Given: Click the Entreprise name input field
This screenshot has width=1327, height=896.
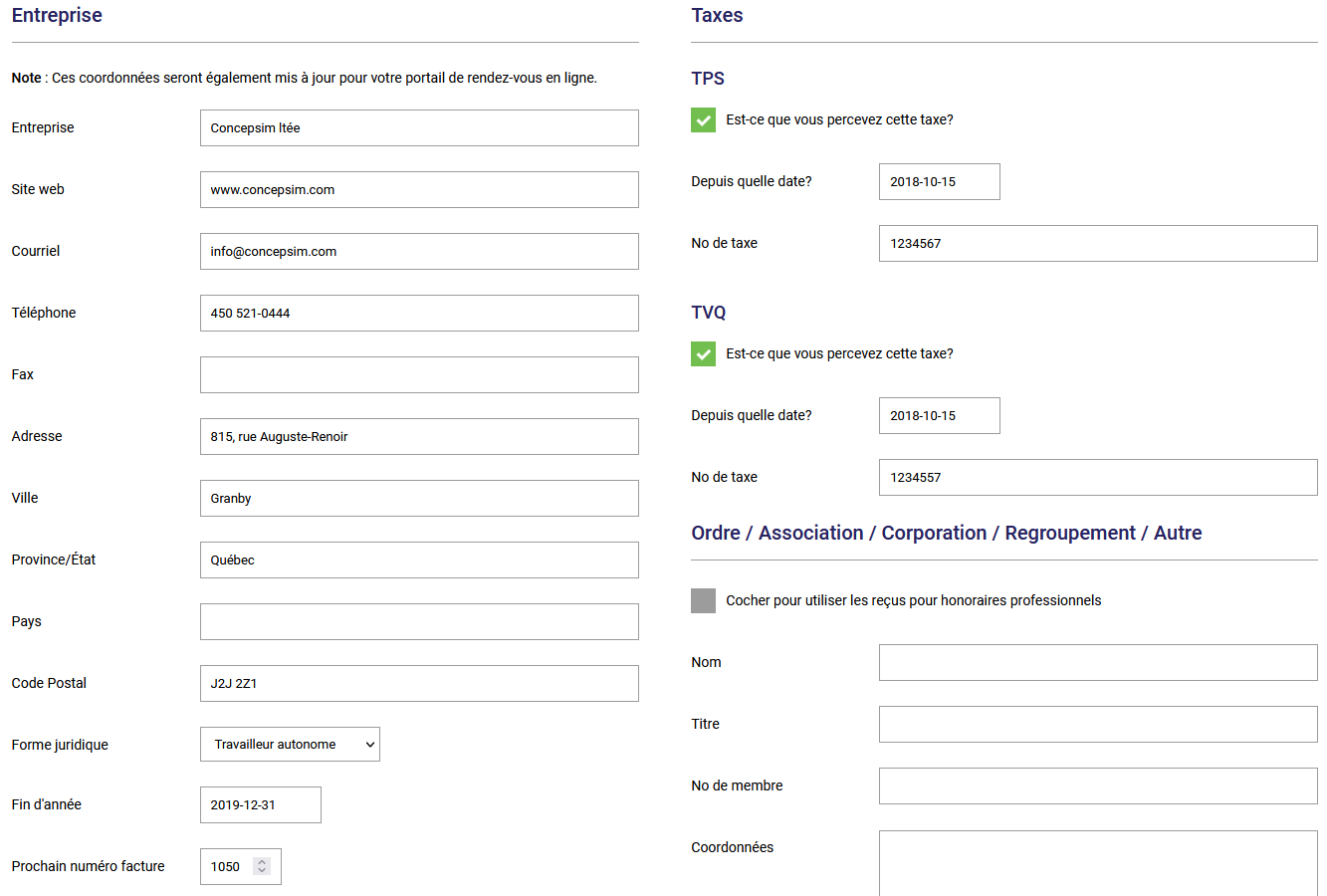Looking at the screenshot, I should coord(419,128).
